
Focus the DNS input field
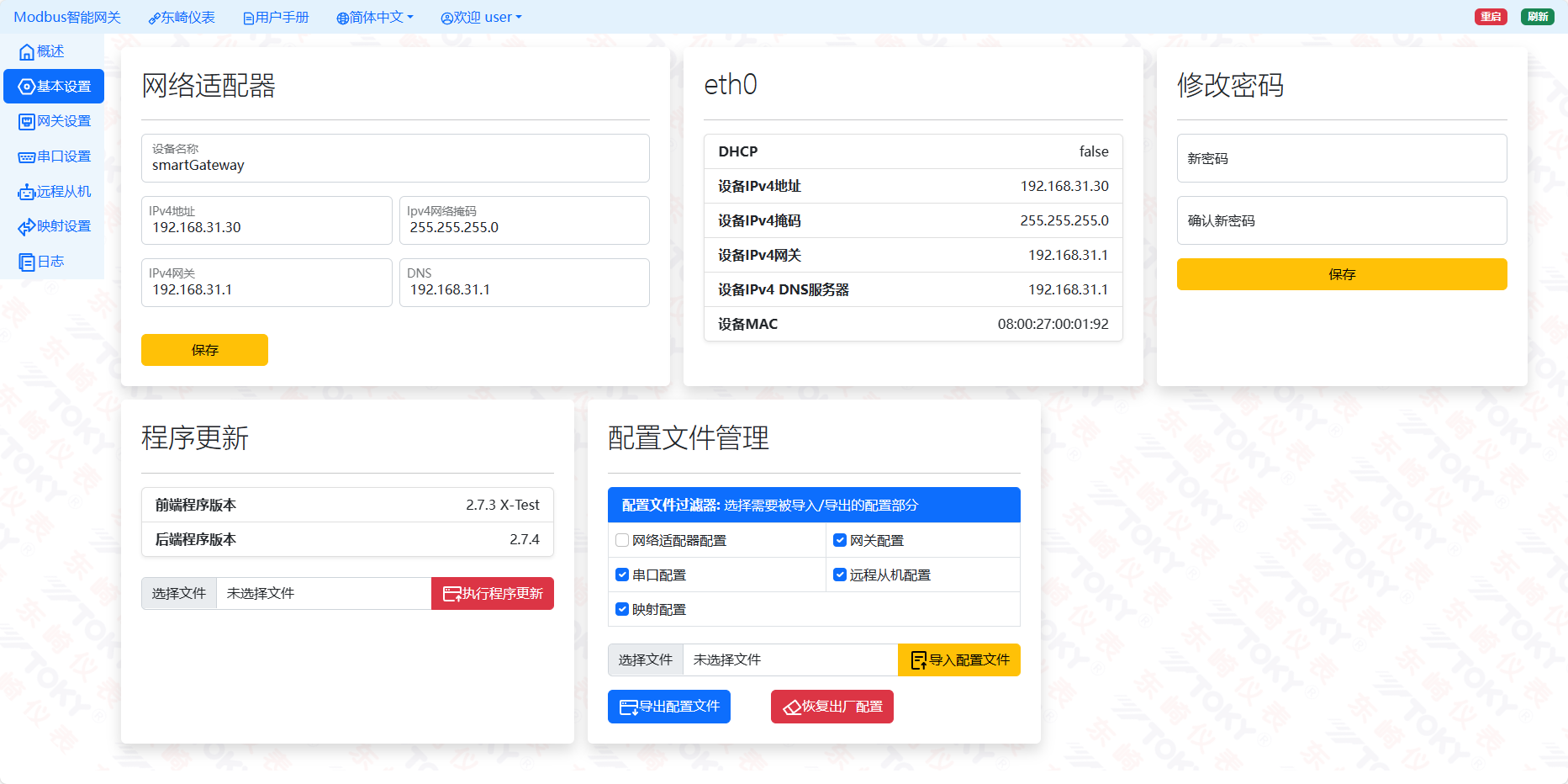coord(525,283)
